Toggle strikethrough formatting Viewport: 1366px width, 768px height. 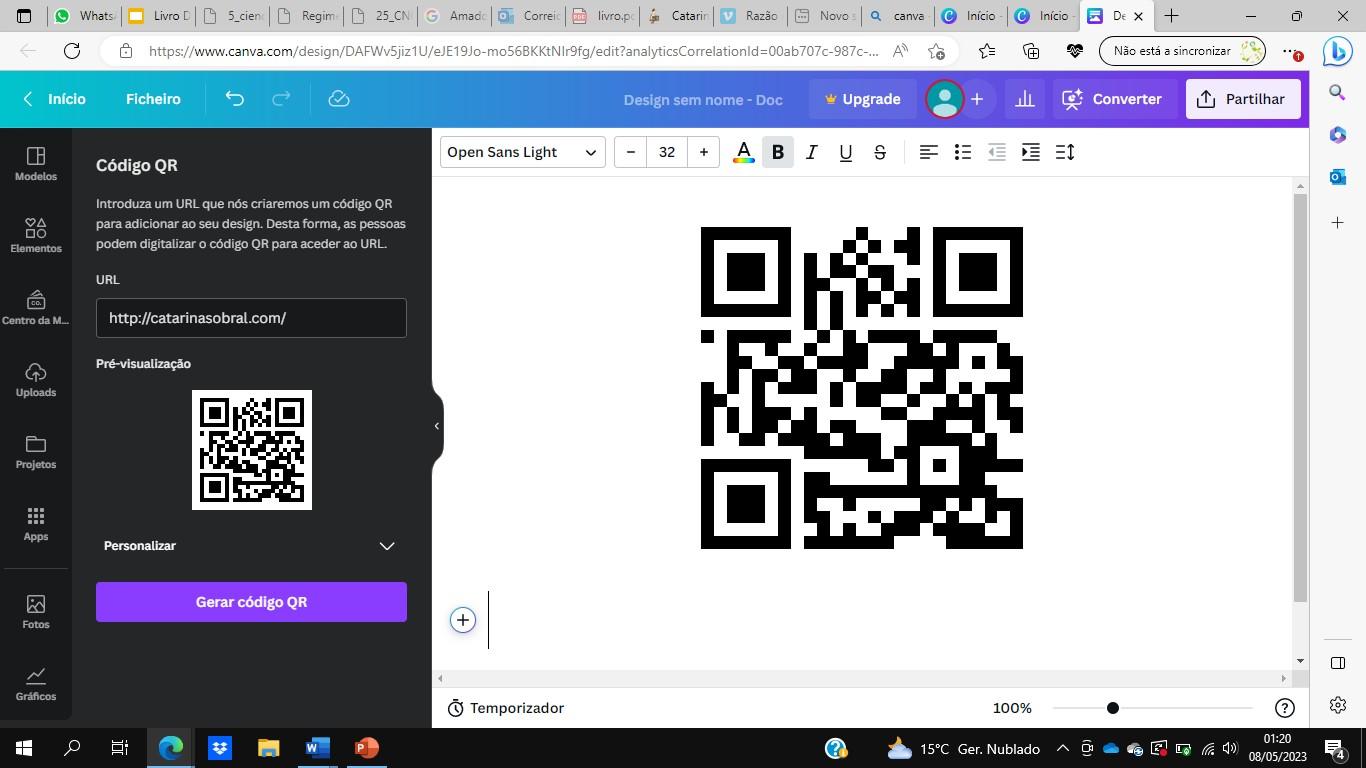880,152
